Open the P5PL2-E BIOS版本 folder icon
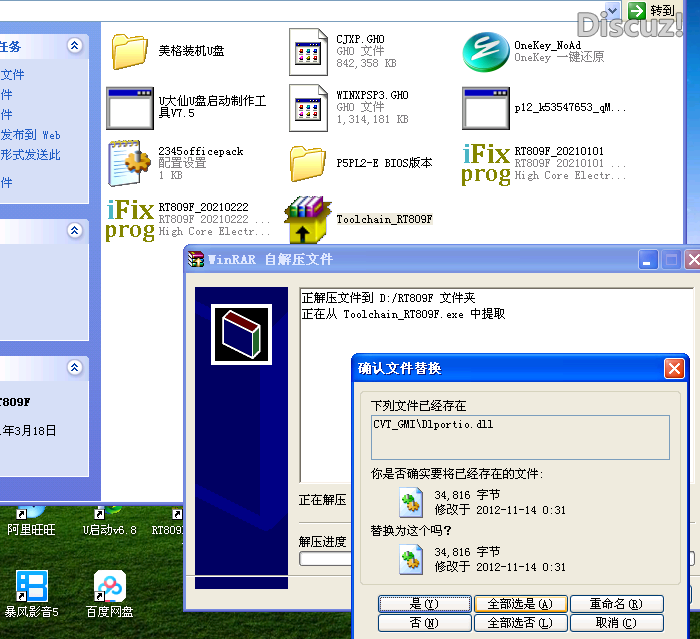Viewport: 700px width, 639px height. (308, 163)
